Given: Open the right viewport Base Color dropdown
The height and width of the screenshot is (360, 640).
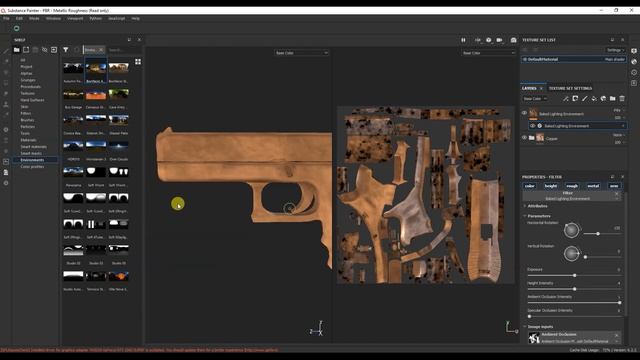Looking at the screenshot, I should [488, 53].
